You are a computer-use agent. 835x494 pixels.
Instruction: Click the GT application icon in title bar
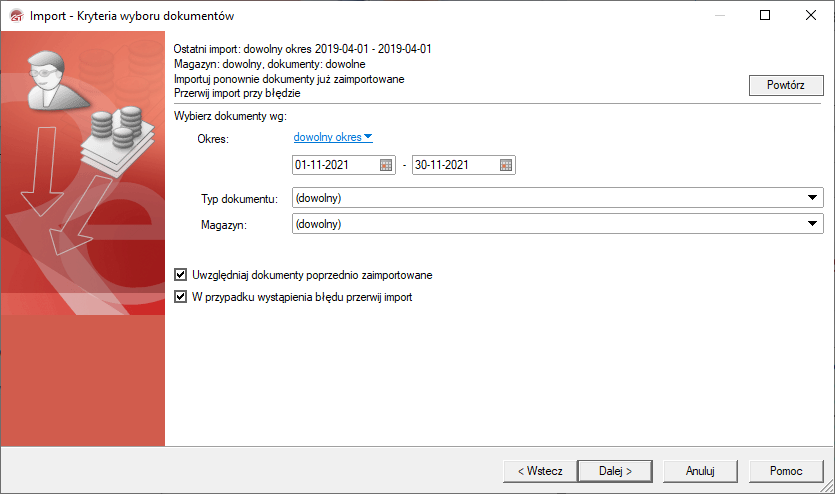(17, 16)
